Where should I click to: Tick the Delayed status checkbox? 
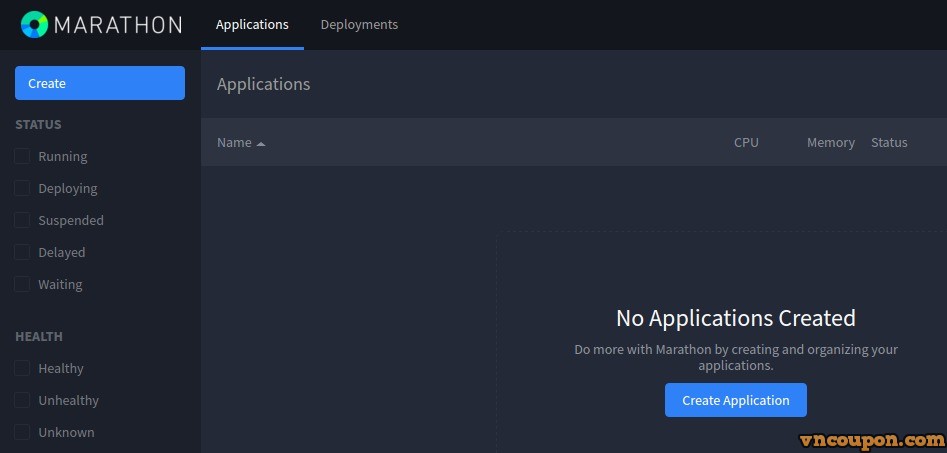coord(22,252)
